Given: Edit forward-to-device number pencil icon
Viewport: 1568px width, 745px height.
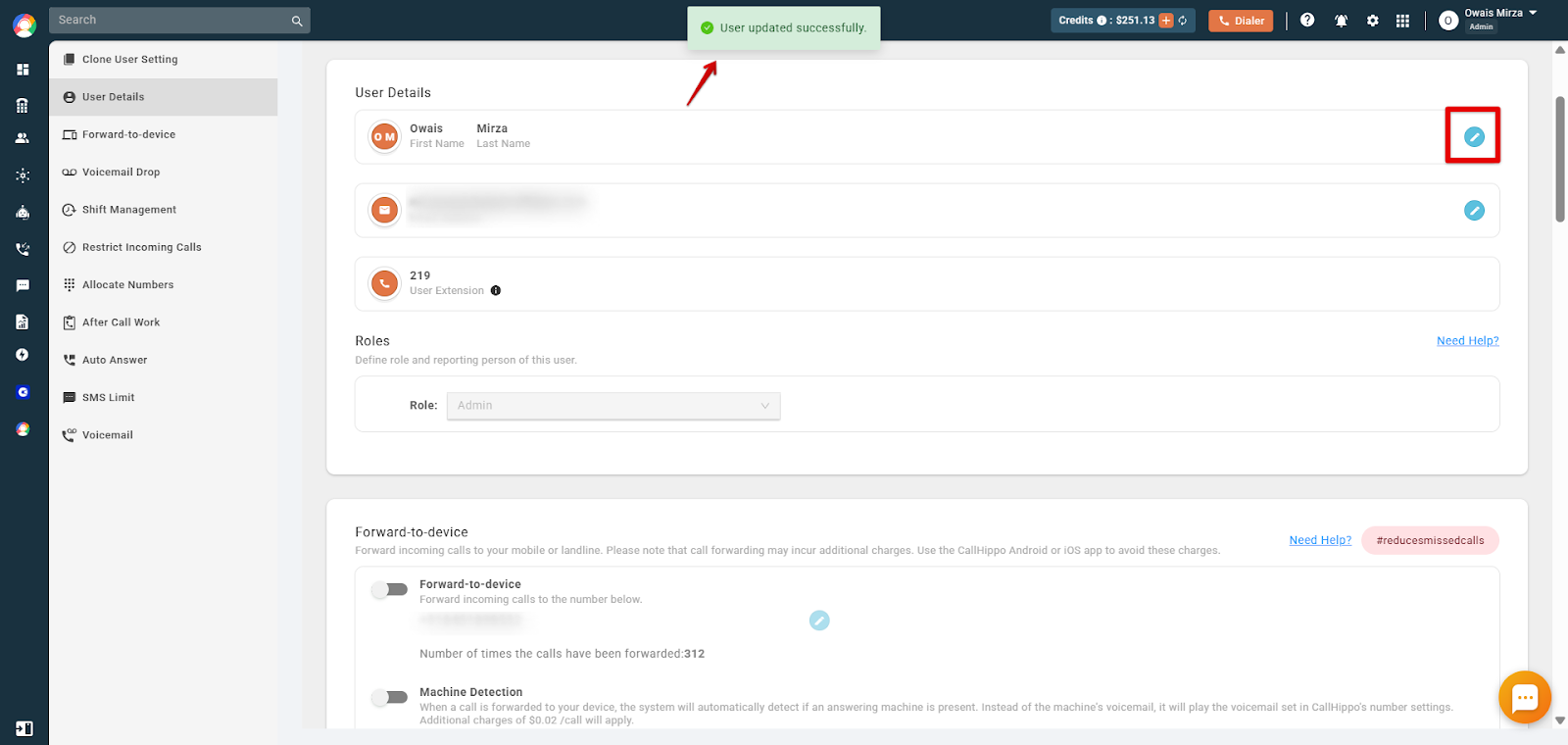Looking at the screenshot, I should click(819, 621).
